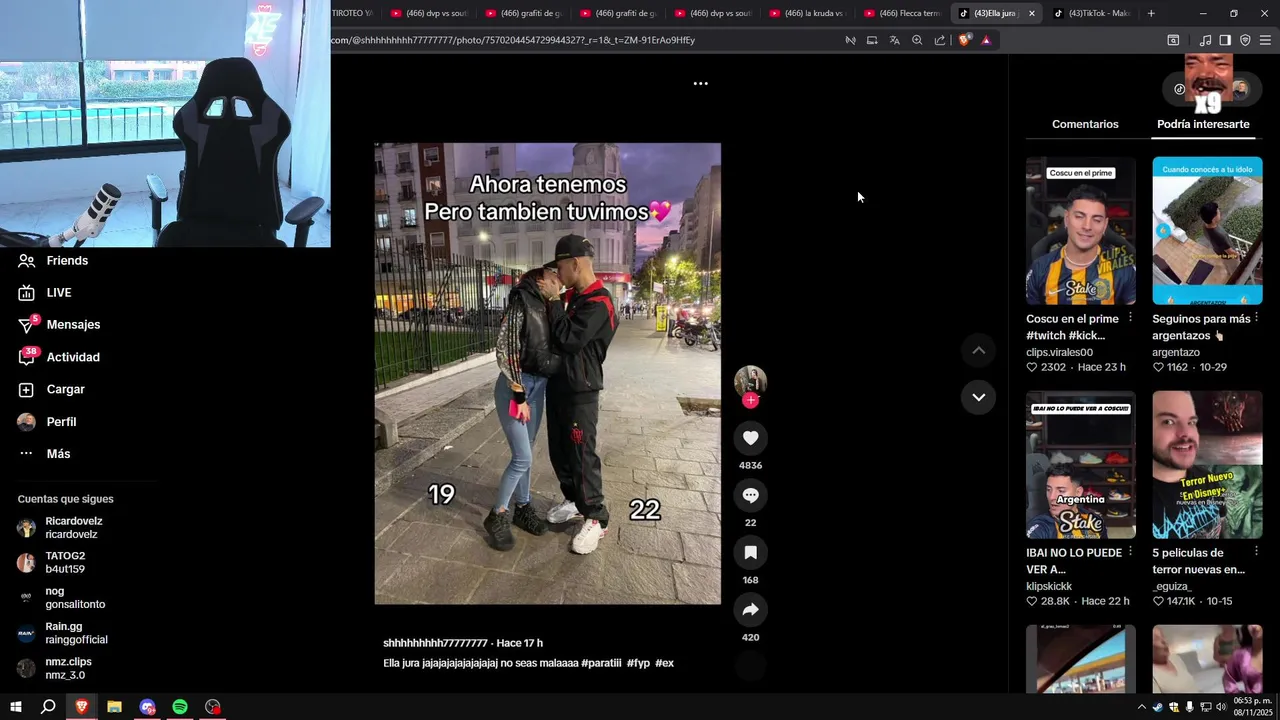Open Brave Shields lion icon
This screenshot has width=1280, height=720.
964,40
